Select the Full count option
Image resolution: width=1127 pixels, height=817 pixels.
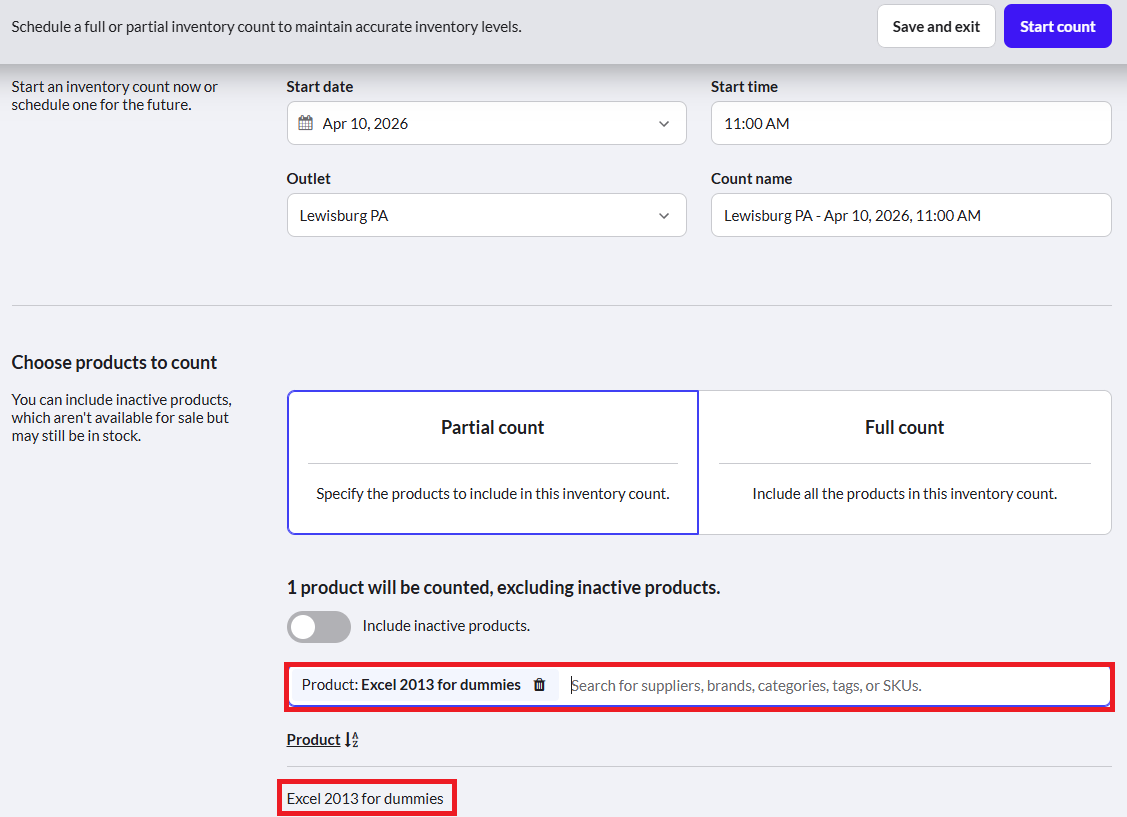(x=905, y=462)
